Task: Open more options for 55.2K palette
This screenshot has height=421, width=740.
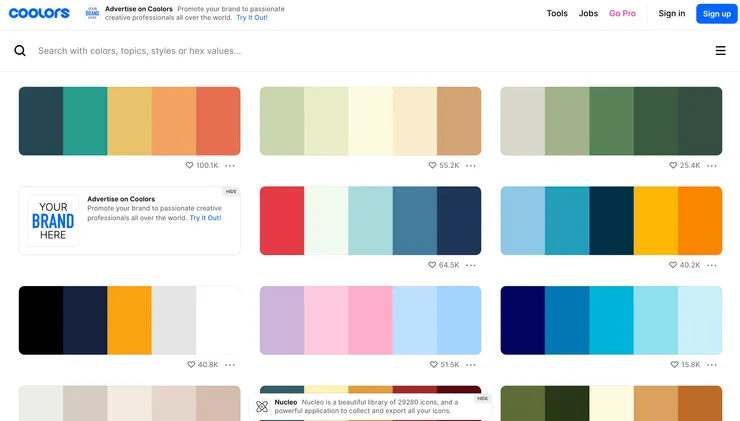Action: (471, 166)
